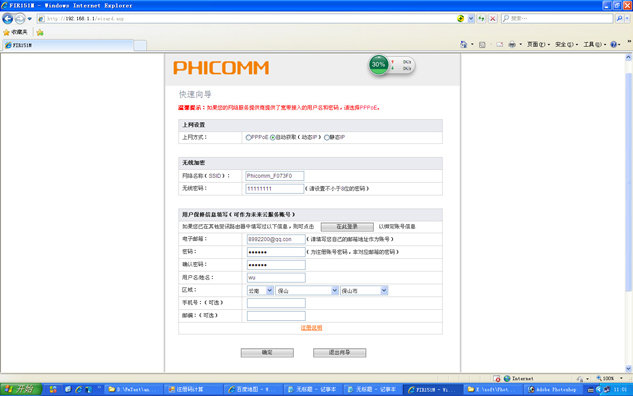Click the Favorites star icon

pyautogui.click(x=6, y=32)
